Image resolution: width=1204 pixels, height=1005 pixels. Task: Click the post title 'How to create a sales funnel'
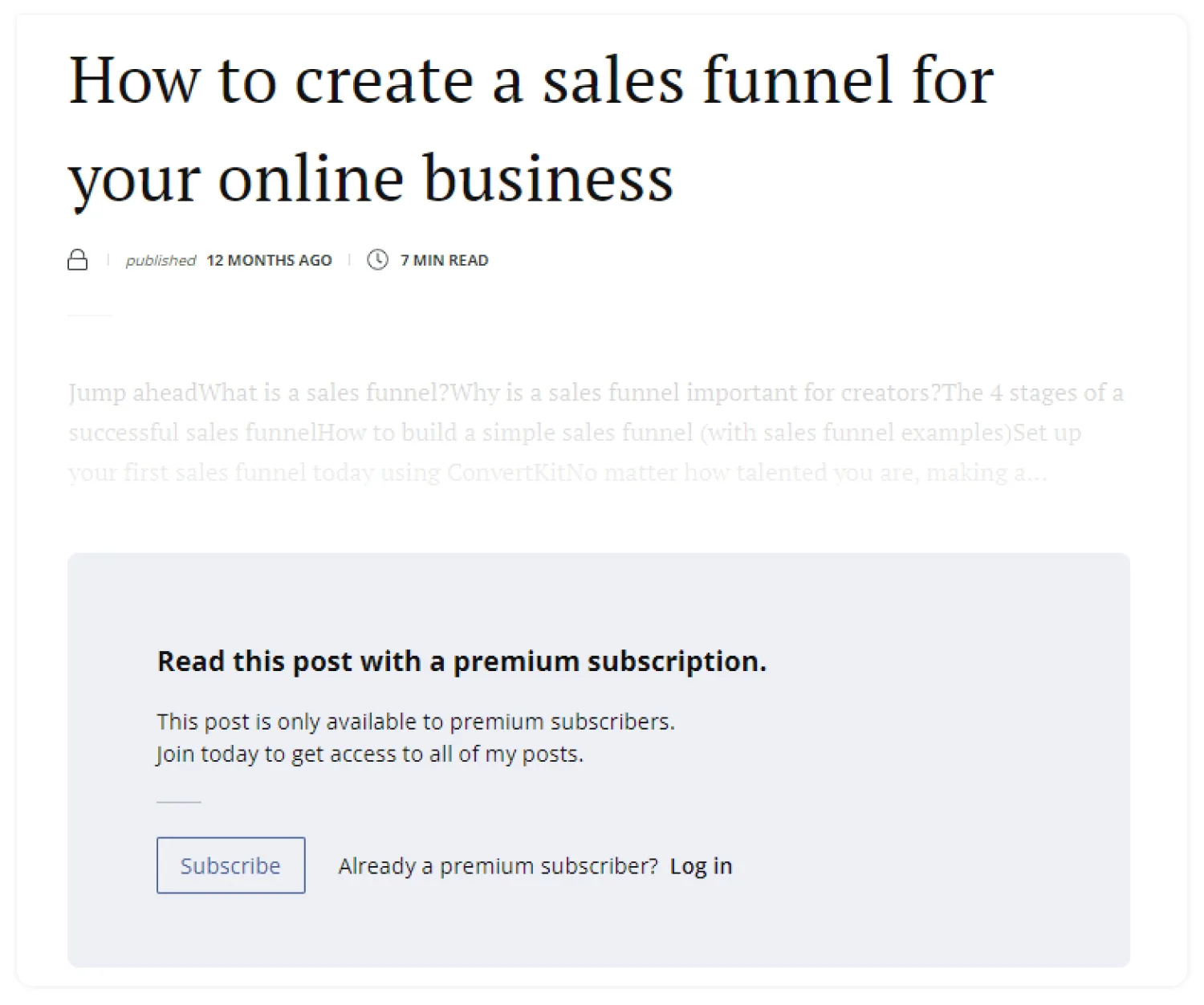click(x=531, y=81)
